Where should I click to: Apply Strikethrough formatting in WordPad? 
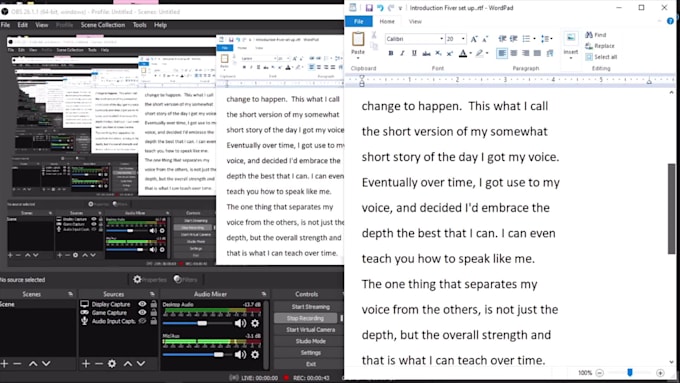coord(426,53)
